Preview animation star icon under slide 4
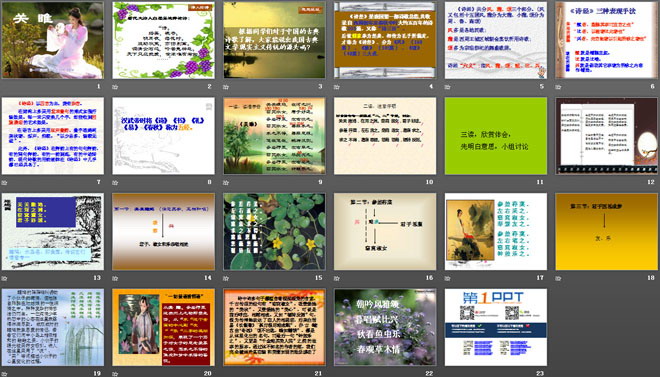The width and height of the screenshot is (660, 377). coord(336,87)
